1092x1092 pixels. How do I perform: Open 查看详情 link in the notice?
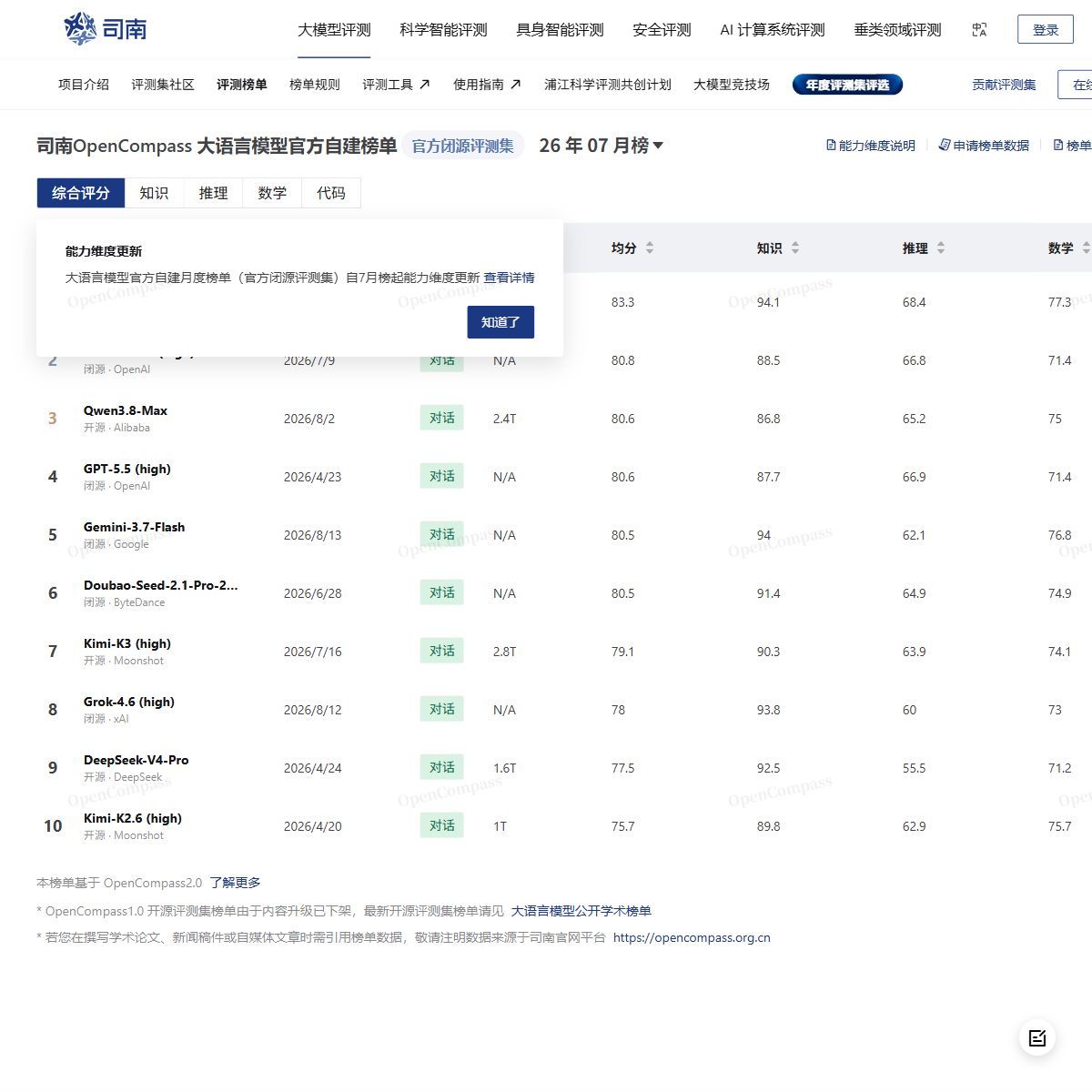point(509,278)
